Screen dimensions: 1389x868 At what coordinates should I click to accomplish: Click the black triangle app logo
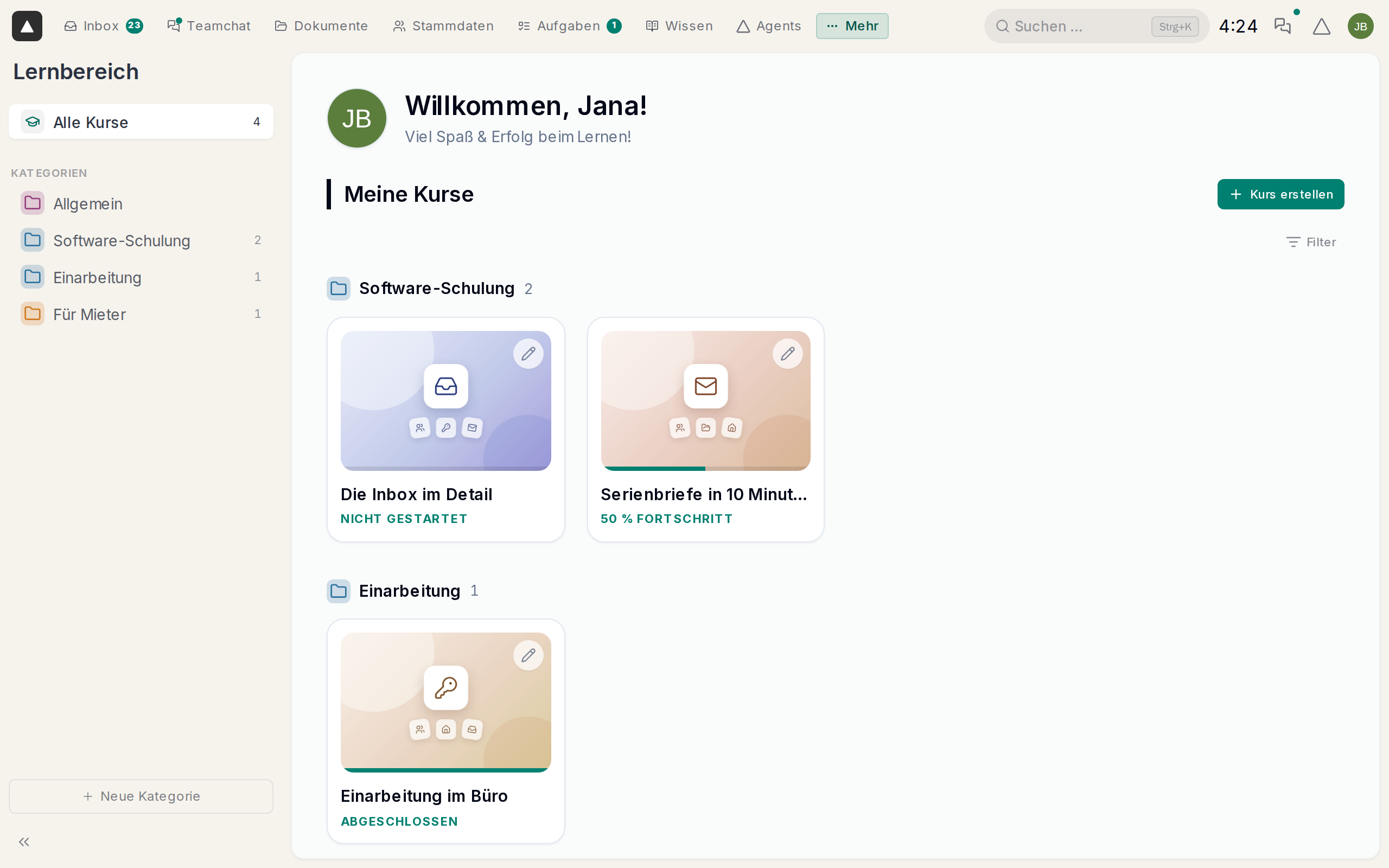(27, 26)
